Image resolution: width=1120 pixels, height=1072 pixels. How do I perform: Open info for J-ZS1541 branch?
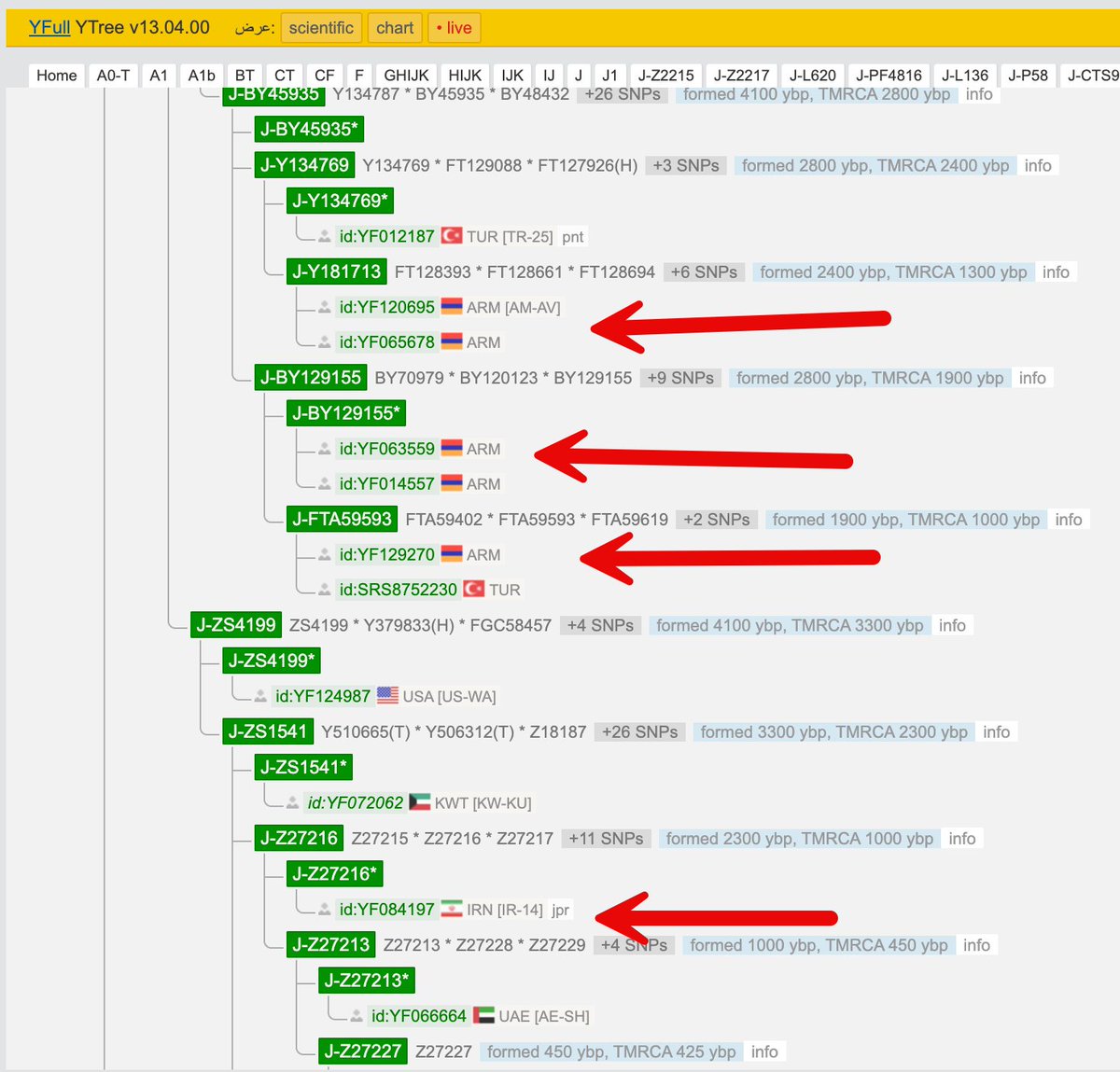point(996,732)
